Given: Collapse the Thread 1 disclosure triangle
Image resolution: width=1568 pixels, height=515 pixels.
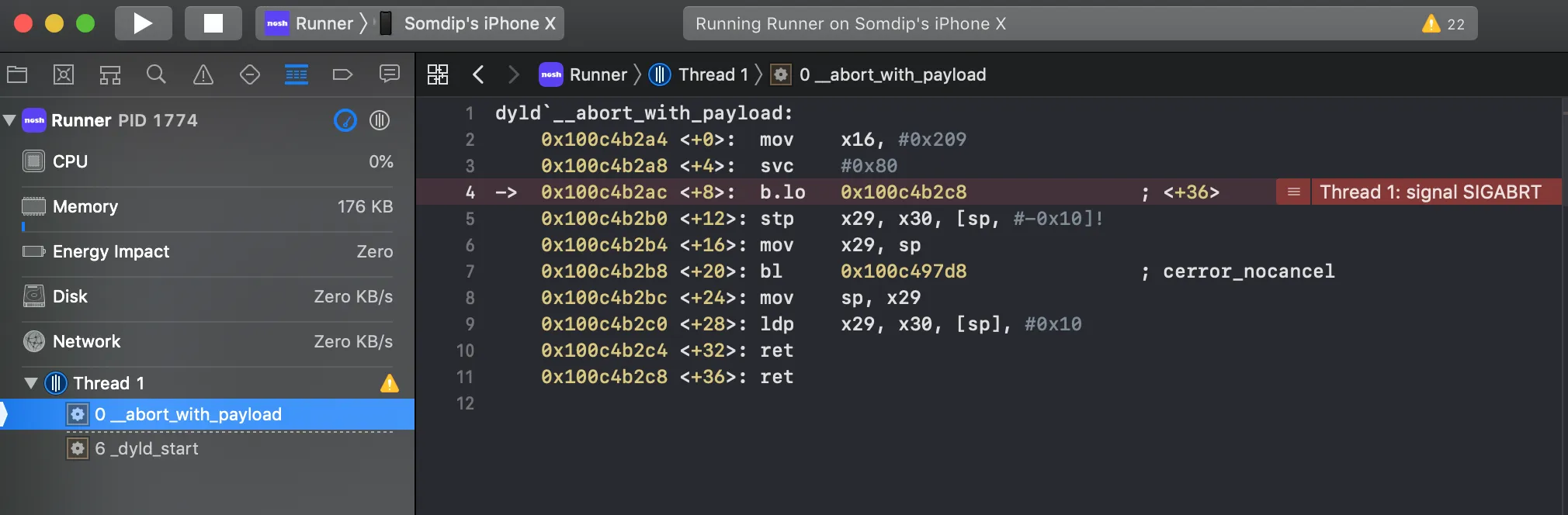Looking at the screenshot, I should tap(31, 383).
